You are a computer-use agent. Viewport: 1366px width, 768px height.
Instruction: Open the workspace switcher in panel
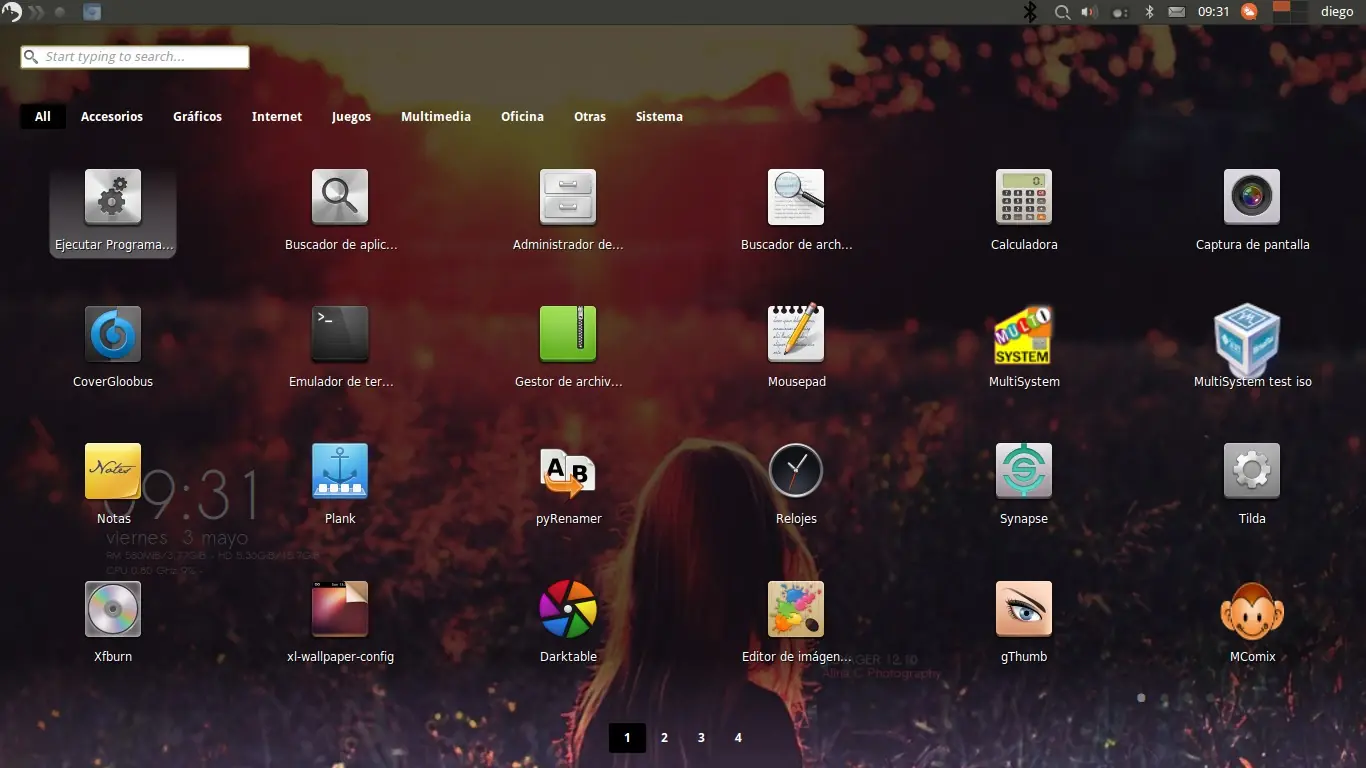coord(1290,12)
